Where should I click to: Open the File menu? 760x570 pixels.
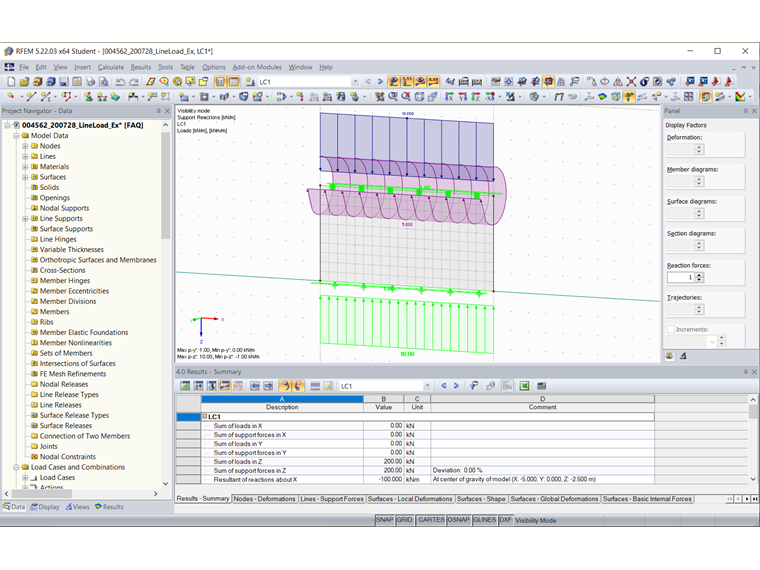24,67
